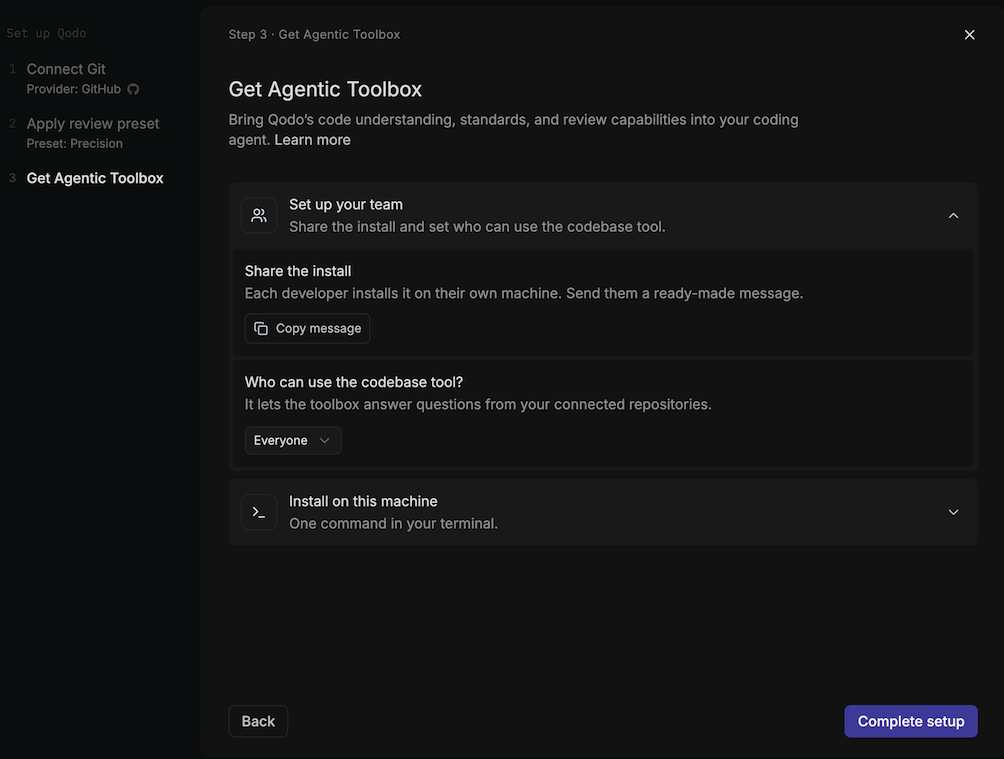Image resolution: width=1004 pixels, height=759 pixels.
Task: Click Share the install and set subtitle
Action: [x=477, y=227]
